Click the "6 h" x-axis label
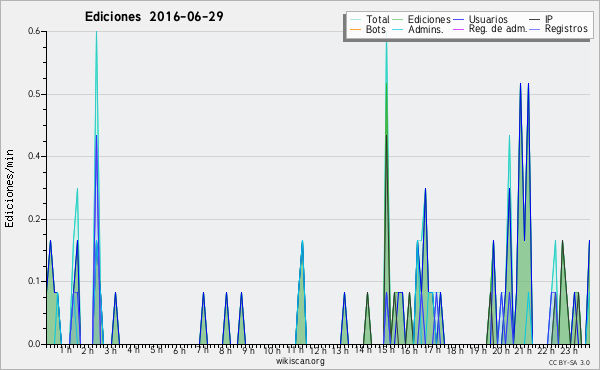 tap(179, 350)
